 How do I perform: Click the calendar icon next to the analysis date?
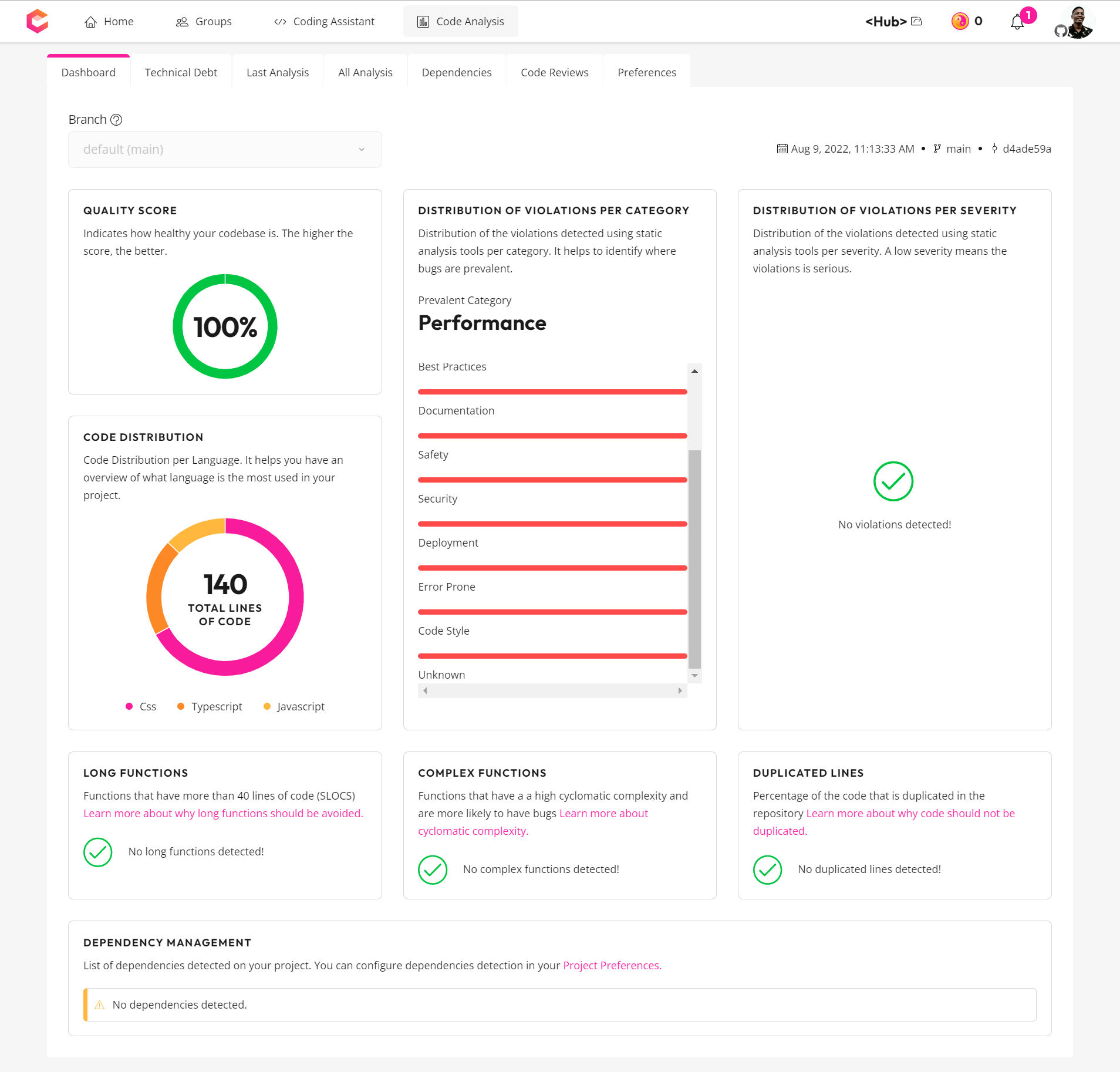pyautogui.click(x=781, y=149)
